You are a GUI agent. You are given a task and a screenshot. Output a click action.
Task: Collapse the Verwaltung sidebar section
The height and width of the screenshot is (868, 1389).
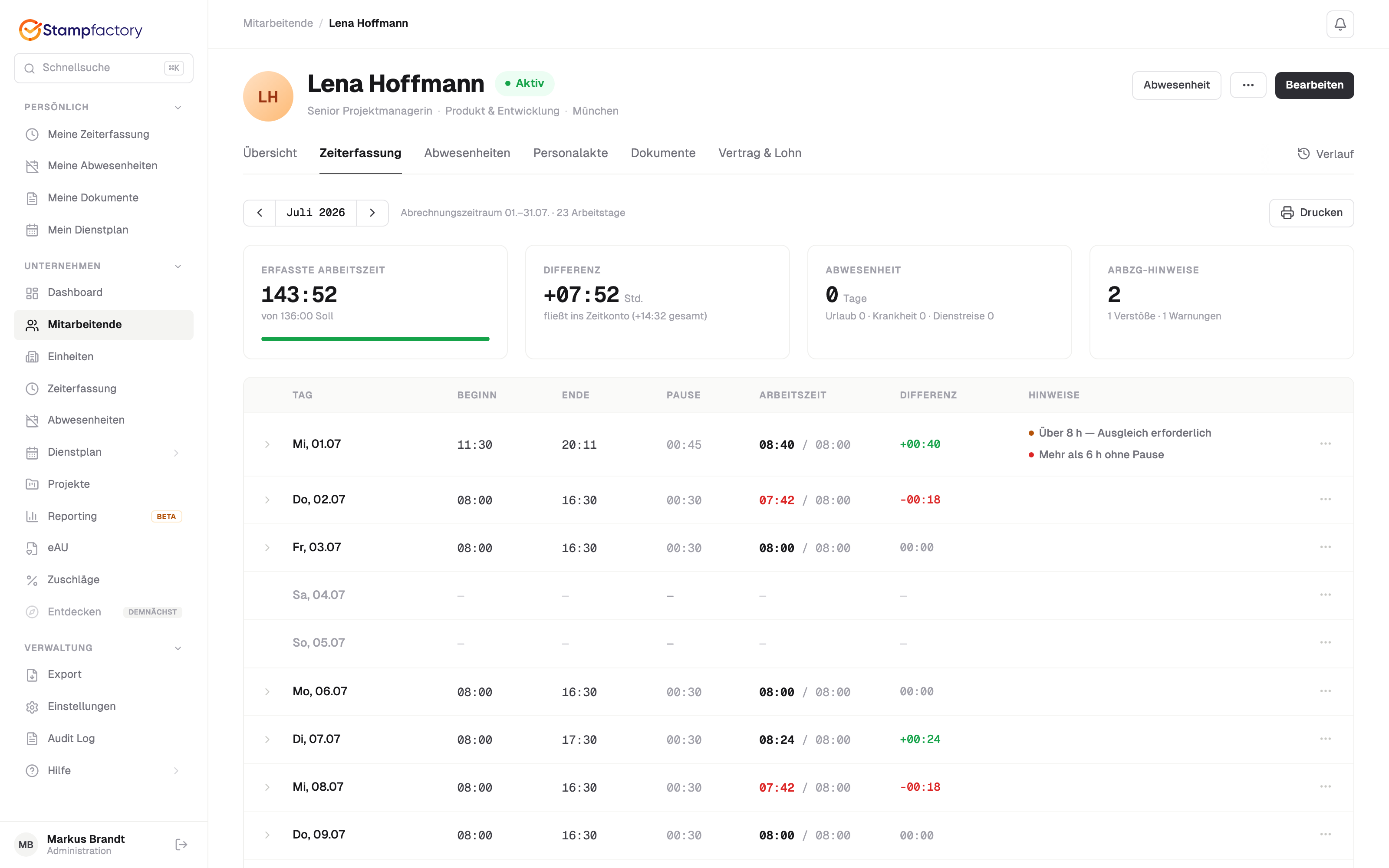(x=178, y=648)
